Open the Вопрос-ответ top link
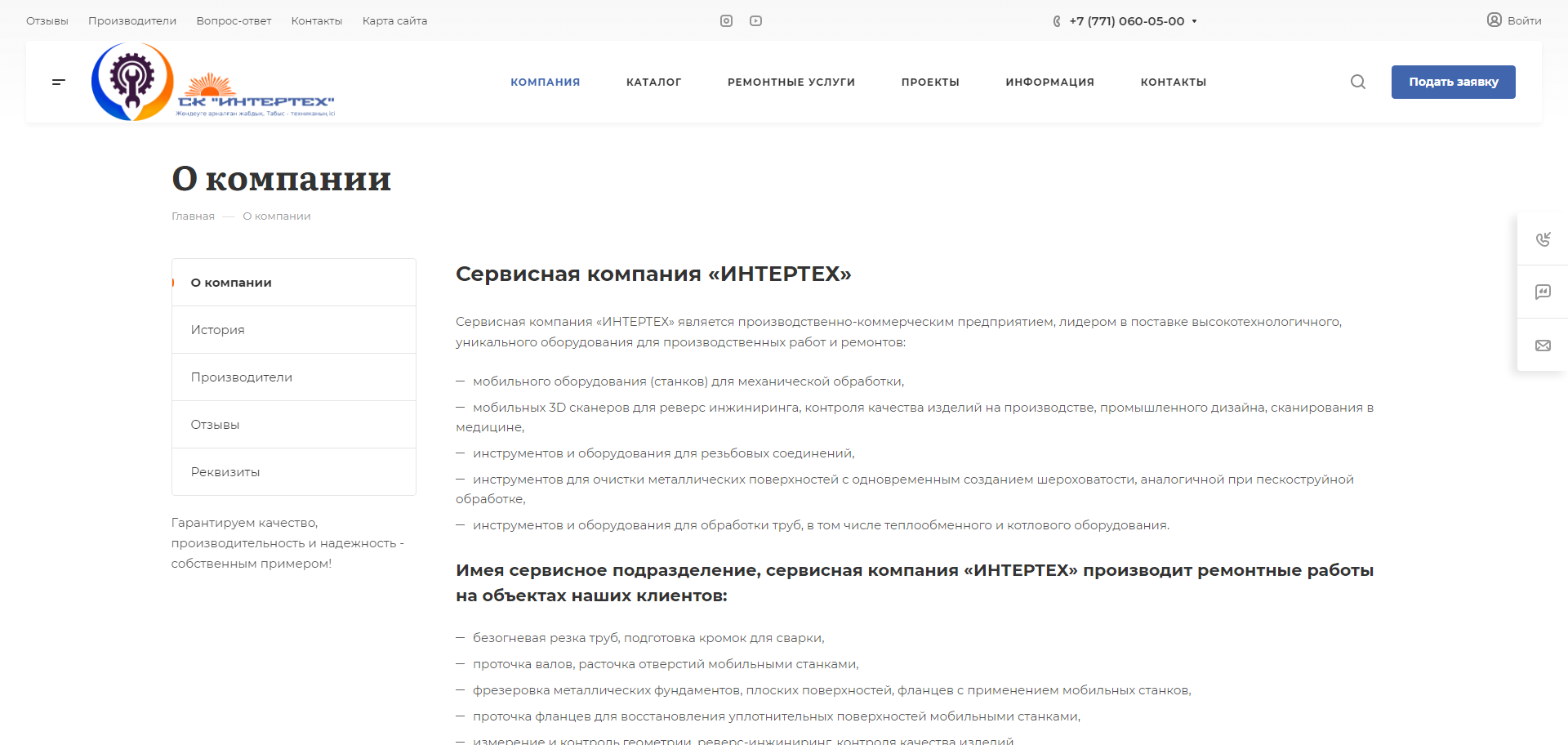The height and width of the screenshot is (745, 1568). 234,21
